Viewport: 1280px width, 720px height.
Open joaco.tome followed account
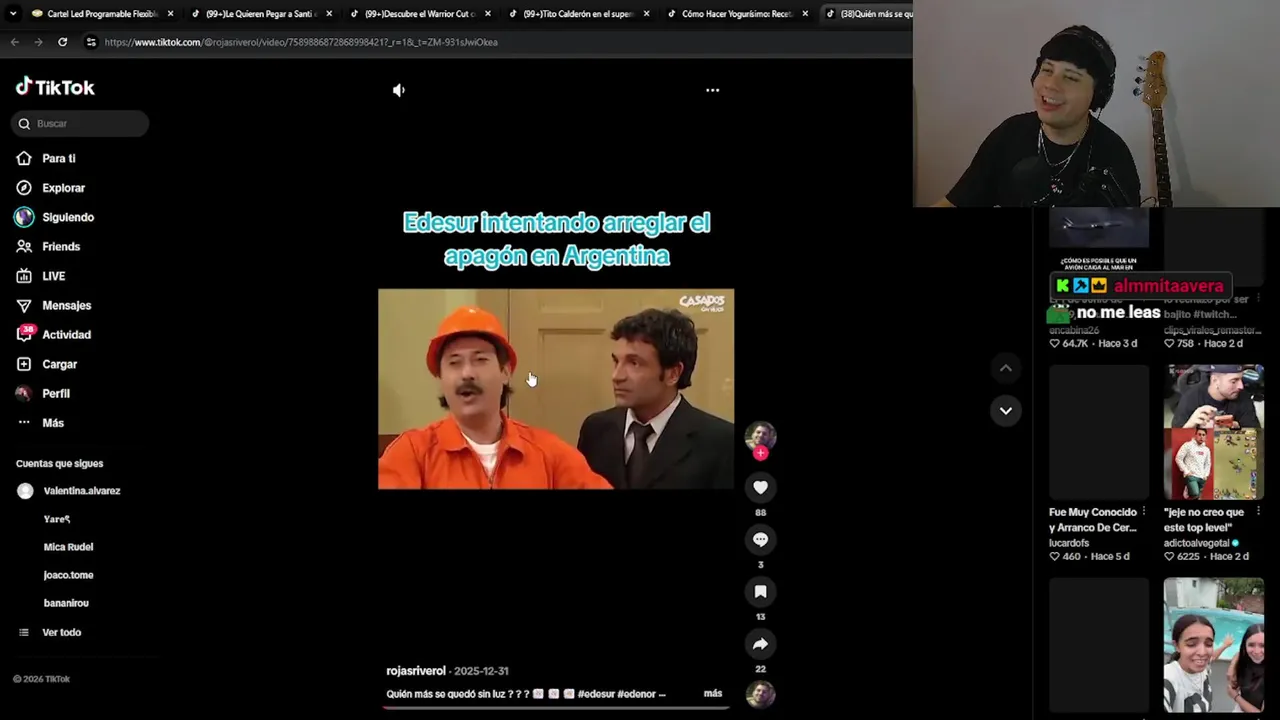68,575
